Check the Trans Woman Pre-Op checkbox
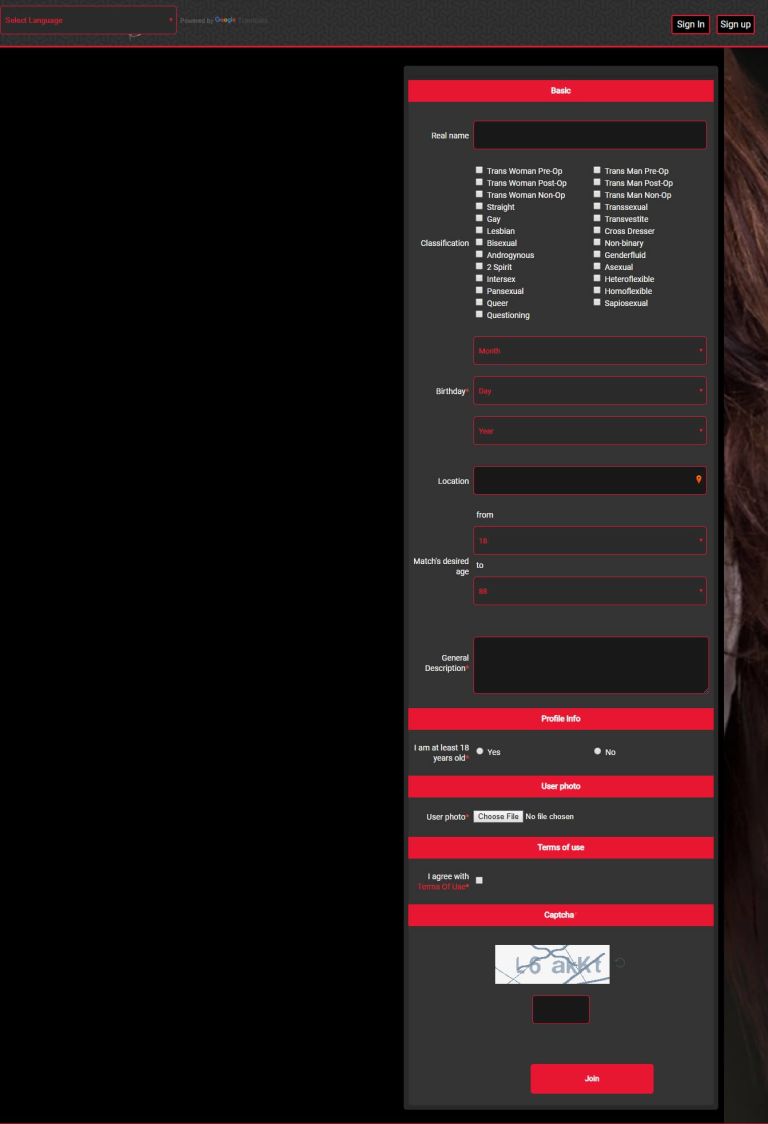This screenshot has width=768, height=1124. pyautogui.click(x=479, y=171)
